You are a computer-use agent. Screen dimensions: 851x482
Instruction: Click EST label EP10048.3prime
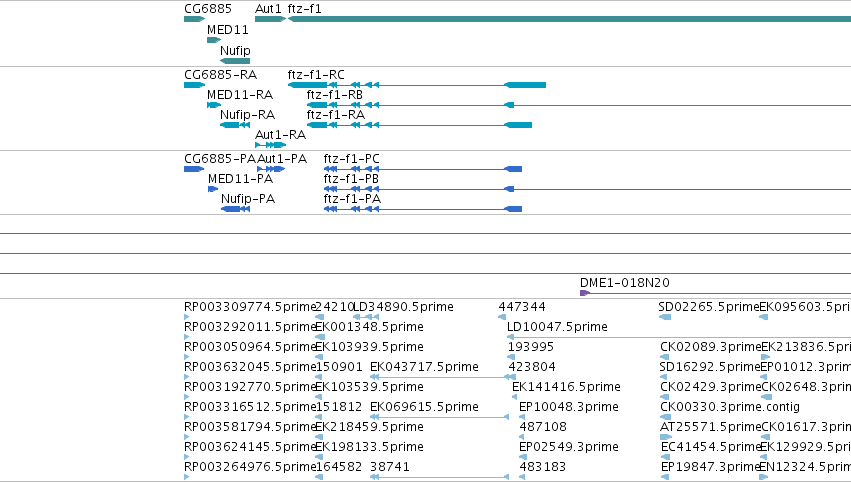click(x=569, y=408)
